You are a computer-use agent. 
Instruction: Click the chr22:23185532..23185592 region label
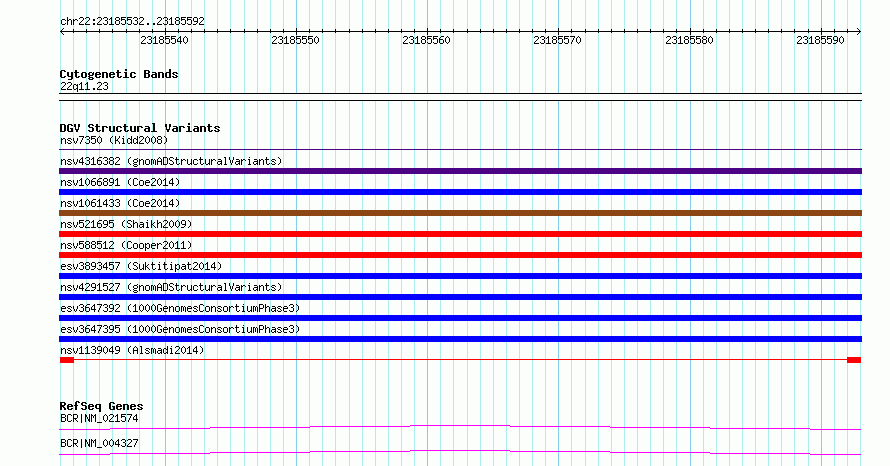(132, 21)
